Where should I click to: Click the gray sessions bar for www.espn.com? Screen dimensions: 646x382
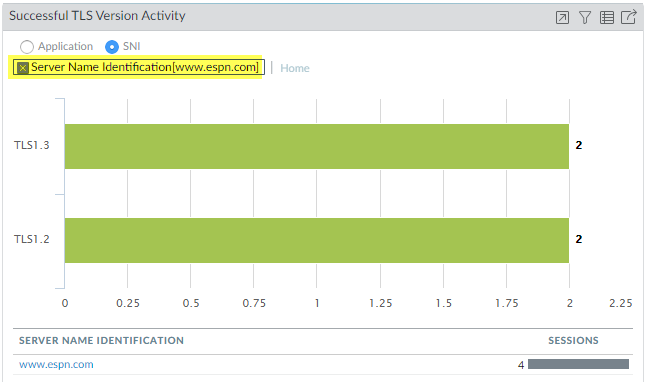[578, 364]
